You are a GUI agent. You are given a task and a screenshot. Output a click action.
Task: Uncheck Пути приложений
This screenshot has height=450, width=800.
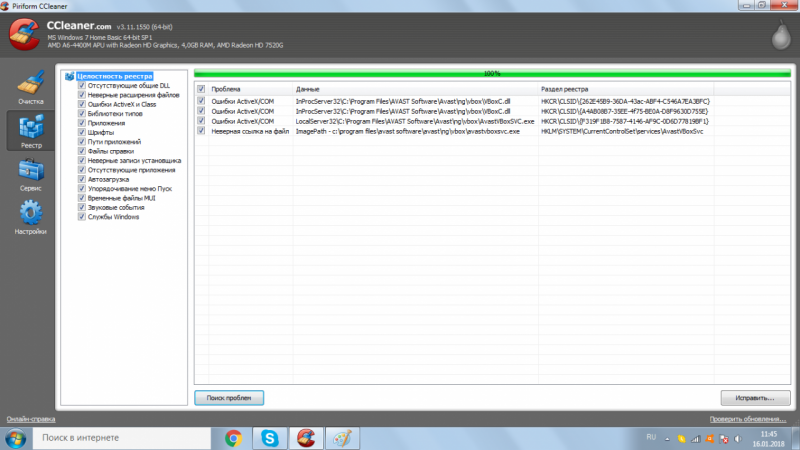pyautogui.click(x=82, y=141)
